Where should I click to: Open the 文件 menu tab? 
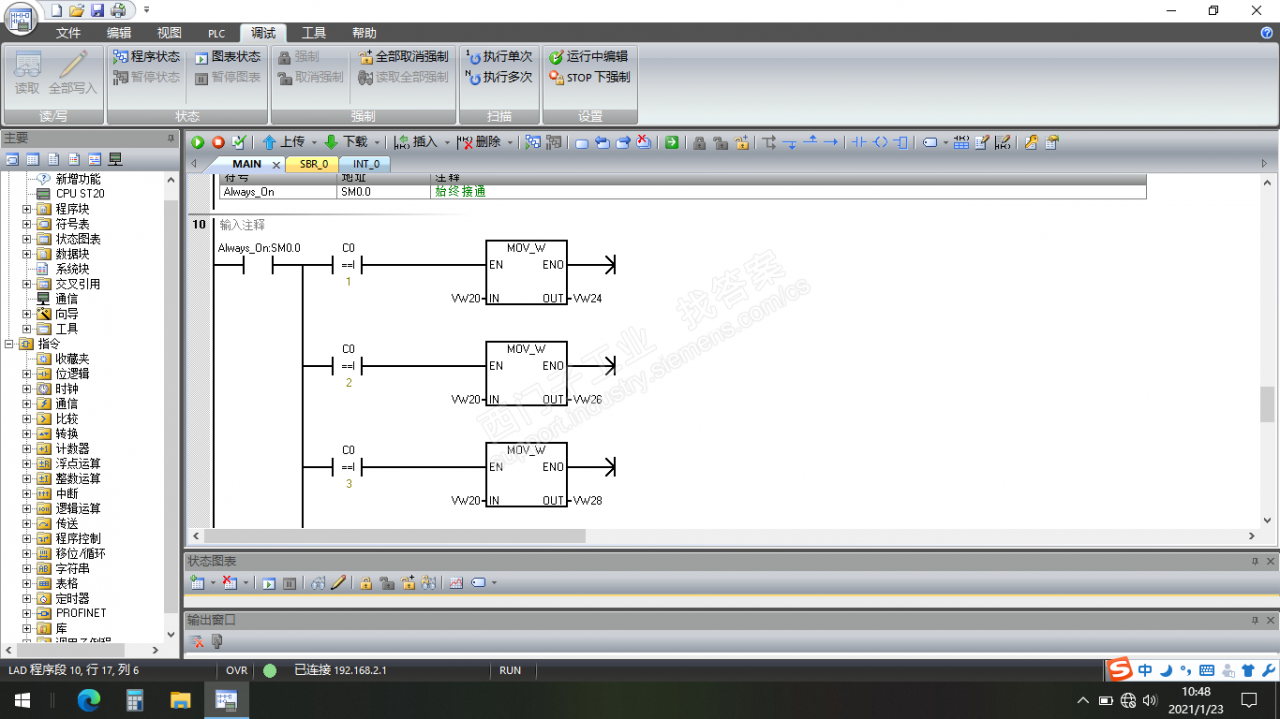pos(68,33)
